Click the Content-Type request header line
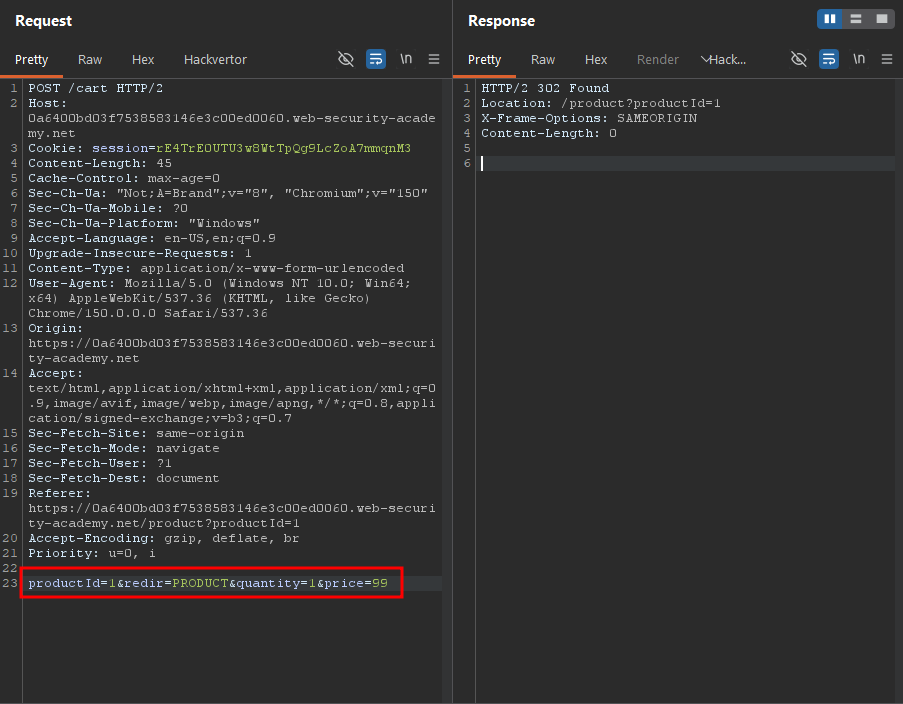 pos(217,268)
